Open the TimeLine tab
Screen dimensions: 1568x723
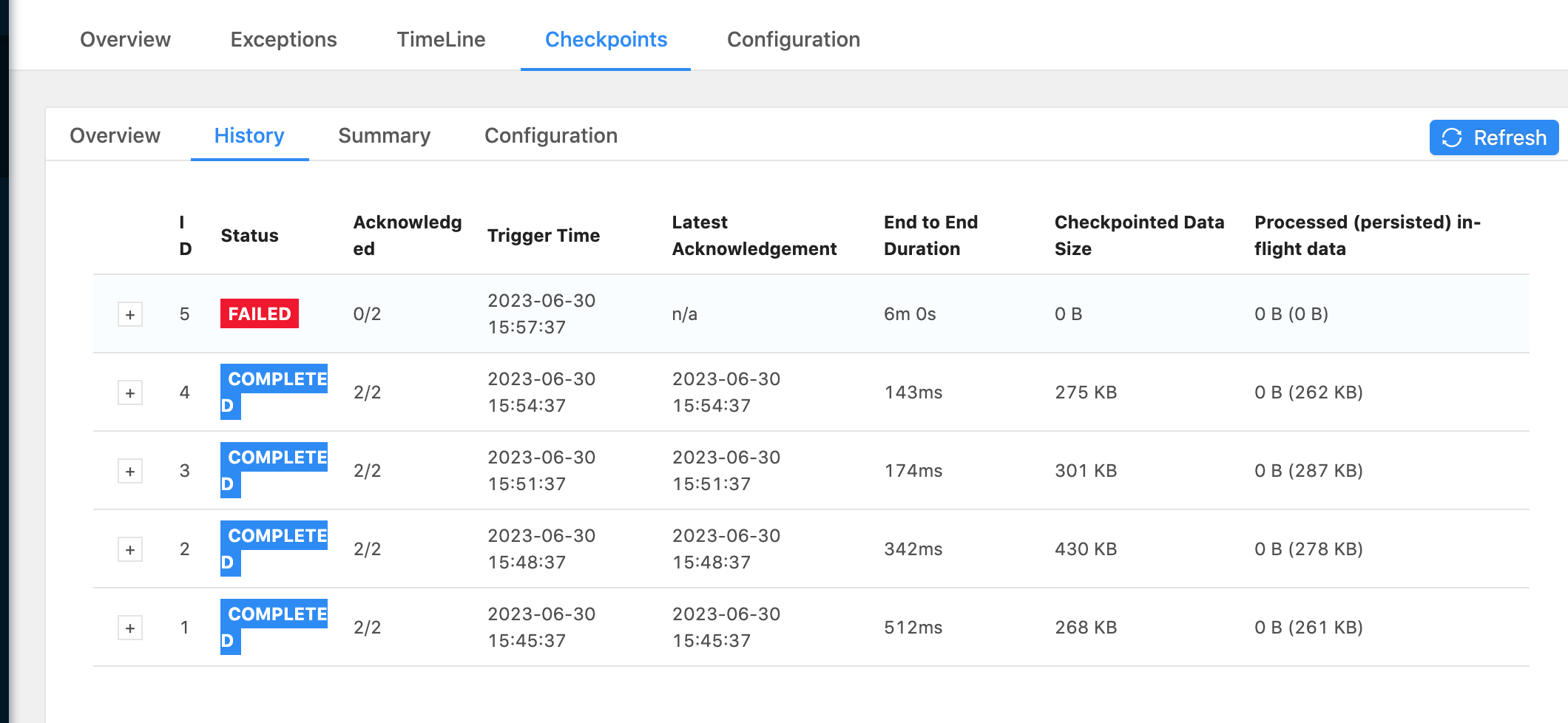click(x=441, y=39)
